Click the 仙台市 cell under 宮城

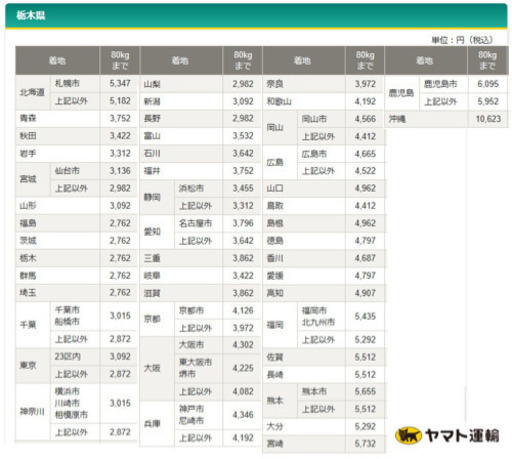pos(75,171)
